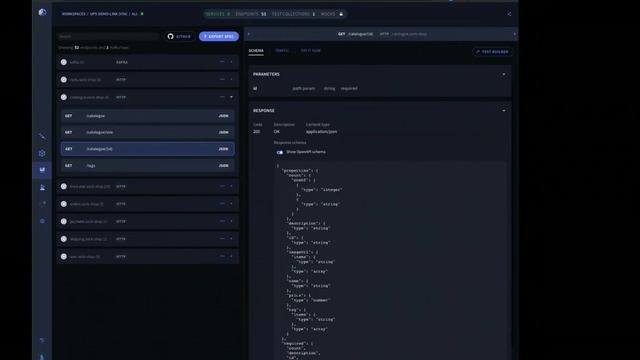Image resolution: width=640 pixels, height=360 pixels.
Task: Select the GET /tags endpoint row
Action: [x=148, y=166]
